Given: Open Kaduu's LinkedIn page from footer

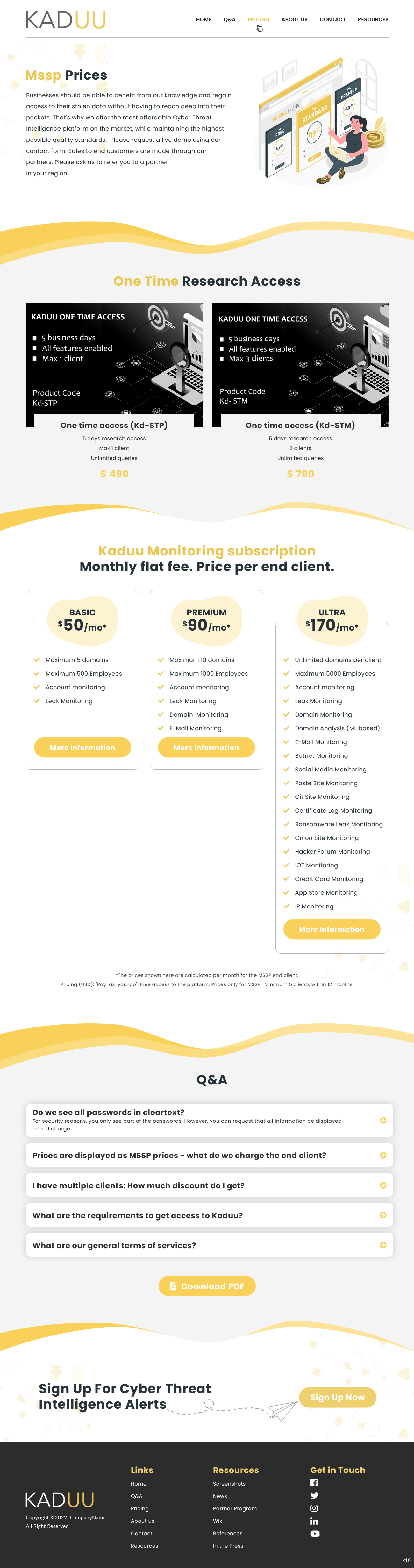Looking at the screenshot, I should 314,1522.
